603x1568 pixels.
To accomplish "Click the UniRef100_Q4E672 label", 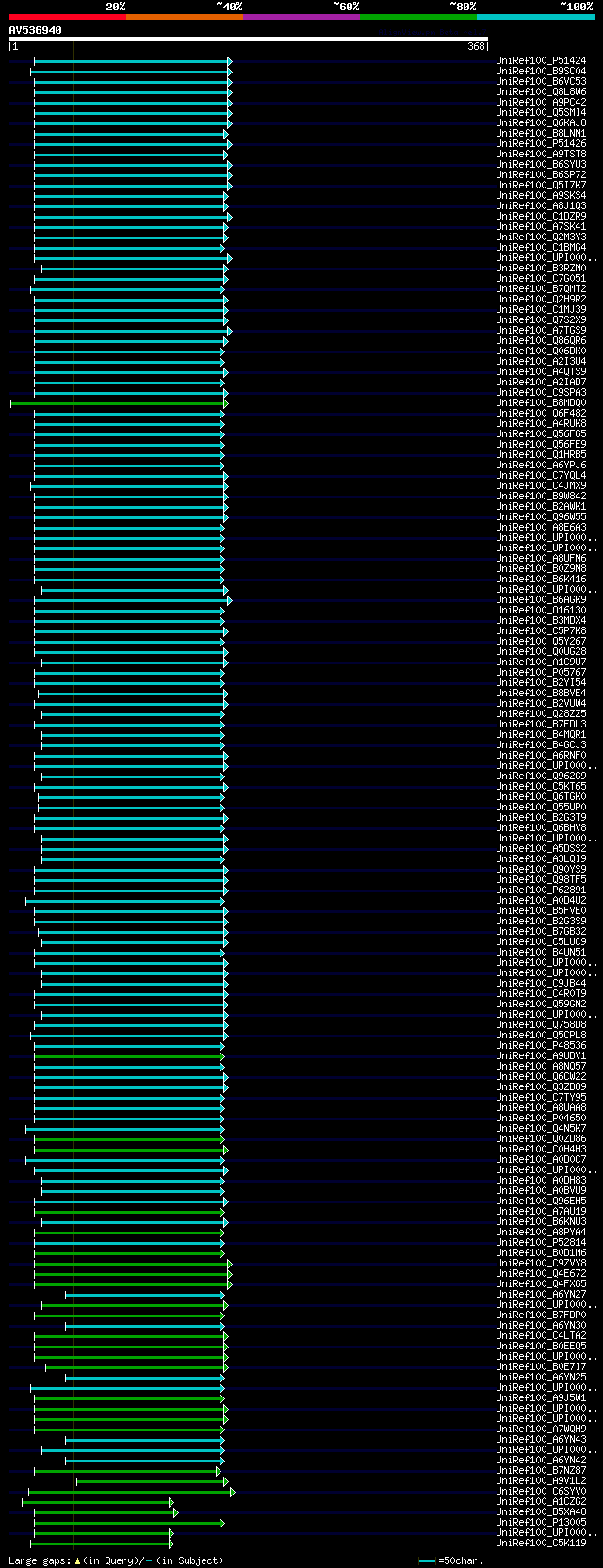I will tap(541, 1274).
